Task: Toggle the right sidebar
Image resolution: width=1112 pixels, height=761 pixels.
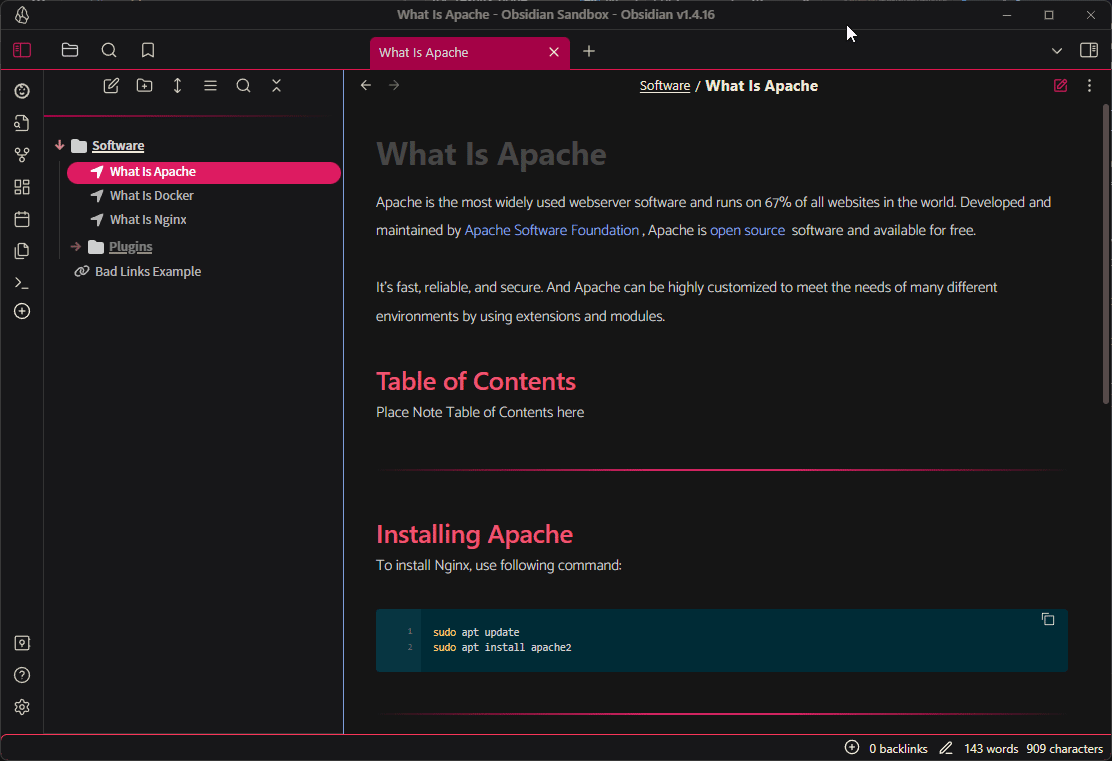Action: [1089, 50]
